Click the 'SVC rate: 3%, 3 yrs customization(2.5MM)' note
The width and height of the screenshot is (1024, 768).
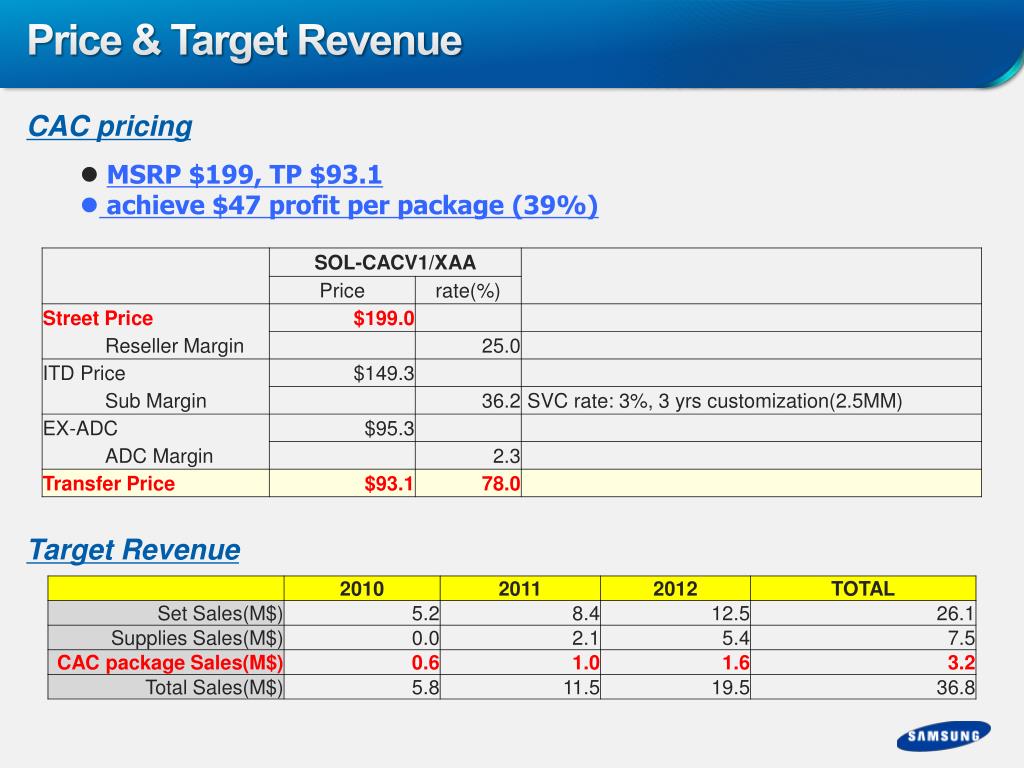click(x=714, y=401)
